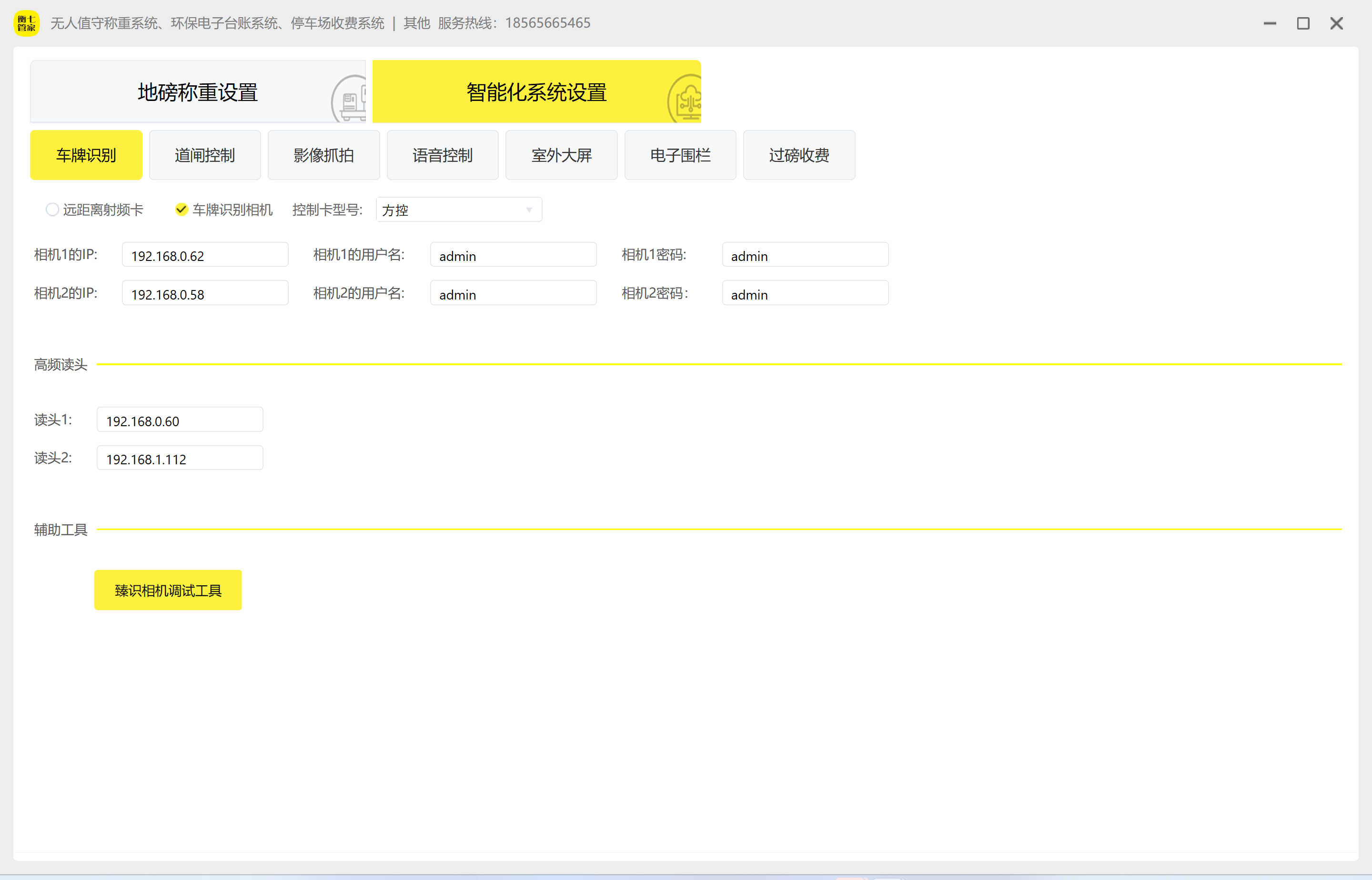Click the 相机1的IP input field

click(205, 255)
